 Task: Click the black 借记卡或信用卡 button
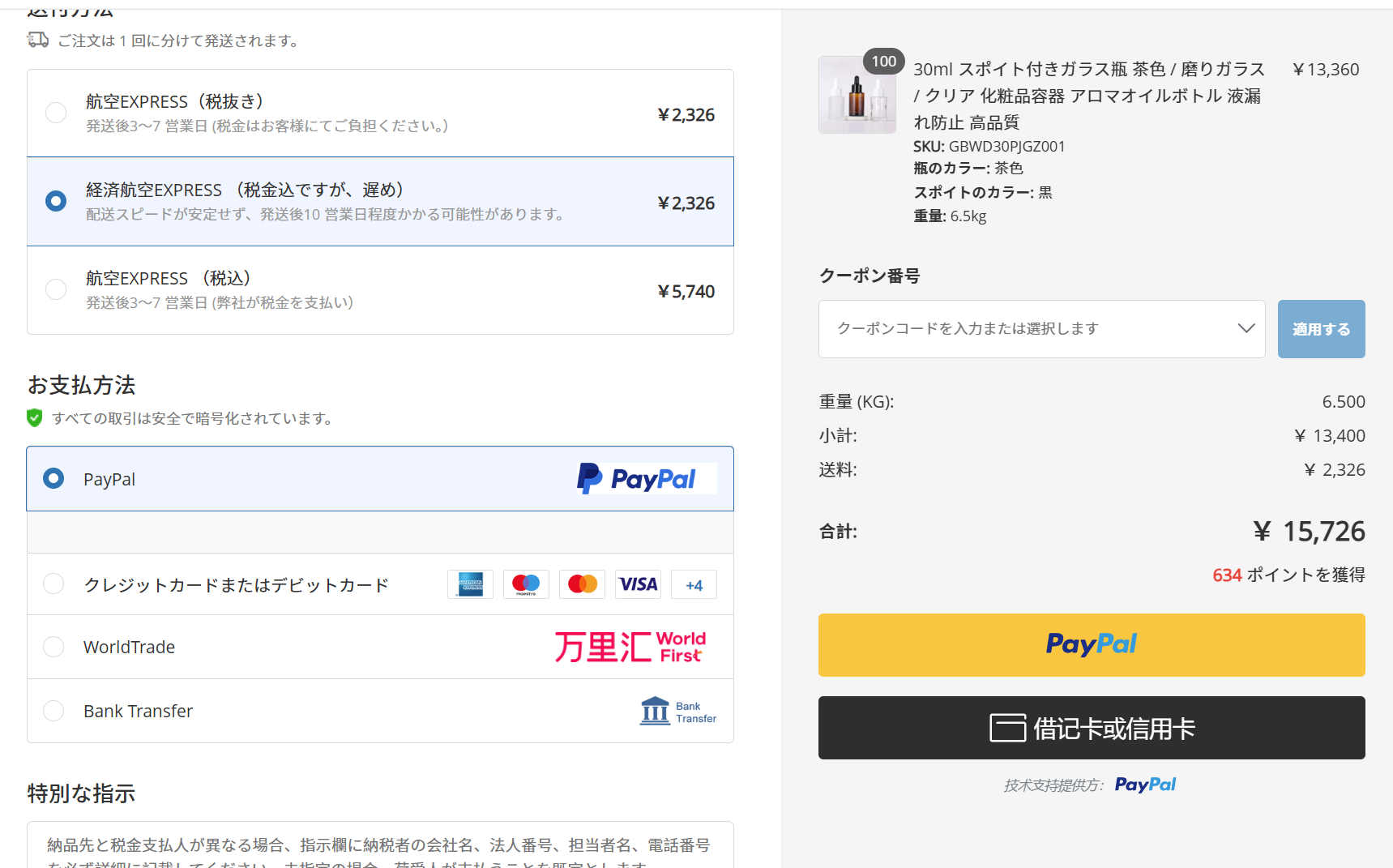point(1092,728)
